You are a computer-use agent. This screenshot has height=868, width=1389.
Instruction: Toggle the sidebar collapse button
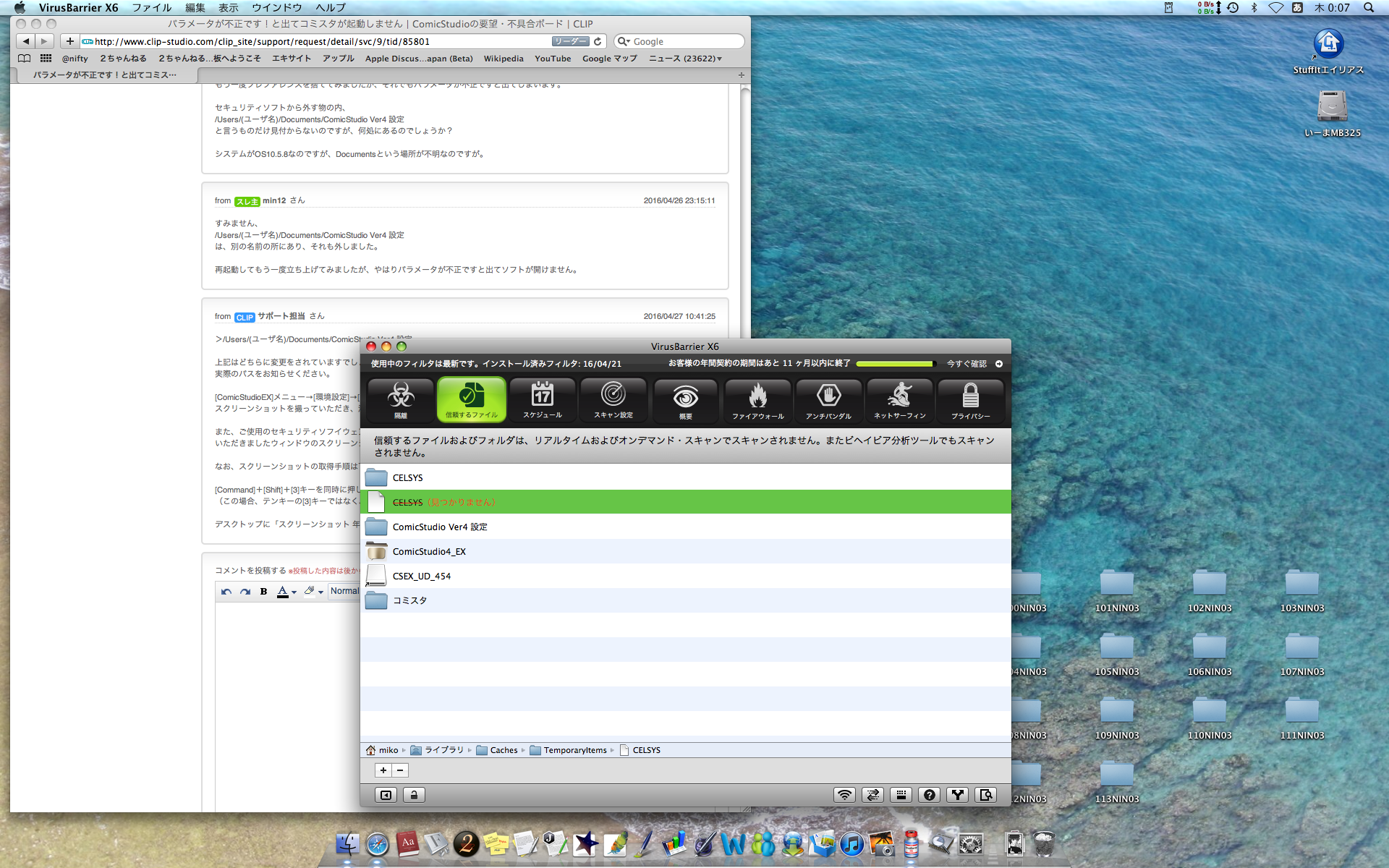click(x=386, y=795)
